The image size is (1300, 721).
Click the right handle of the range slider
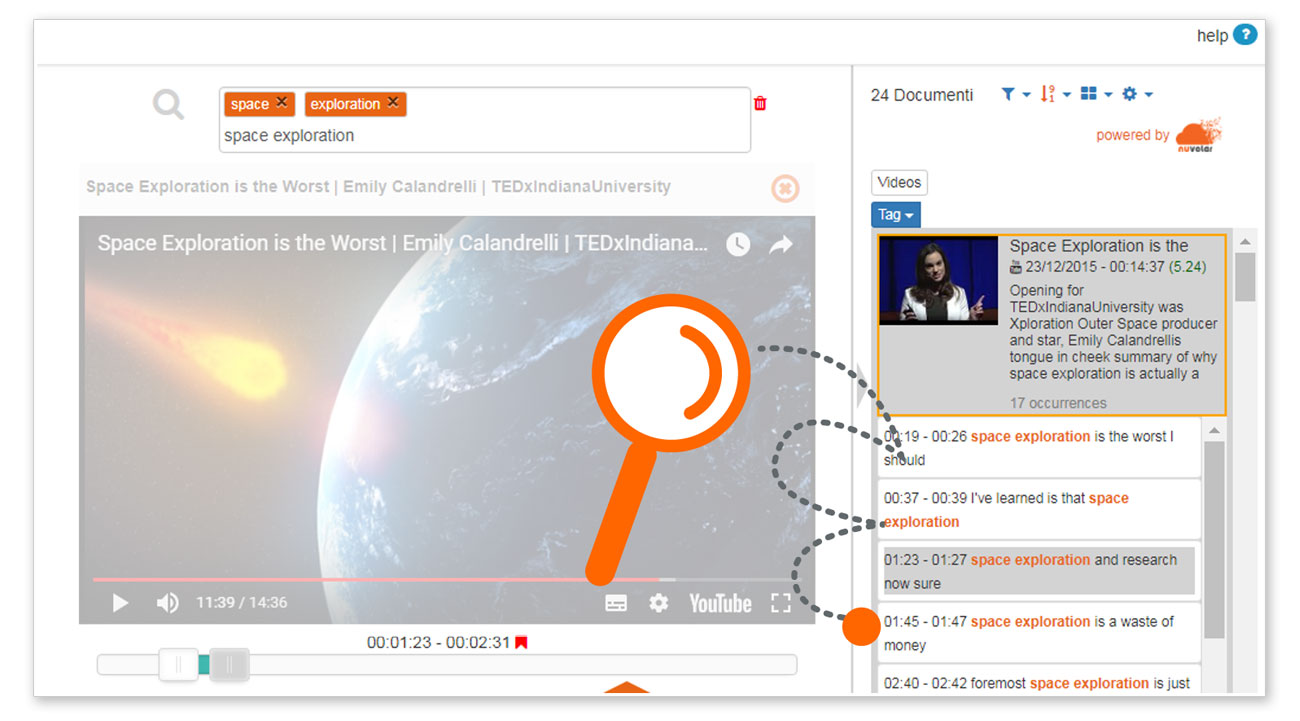[x=229, y=664]
